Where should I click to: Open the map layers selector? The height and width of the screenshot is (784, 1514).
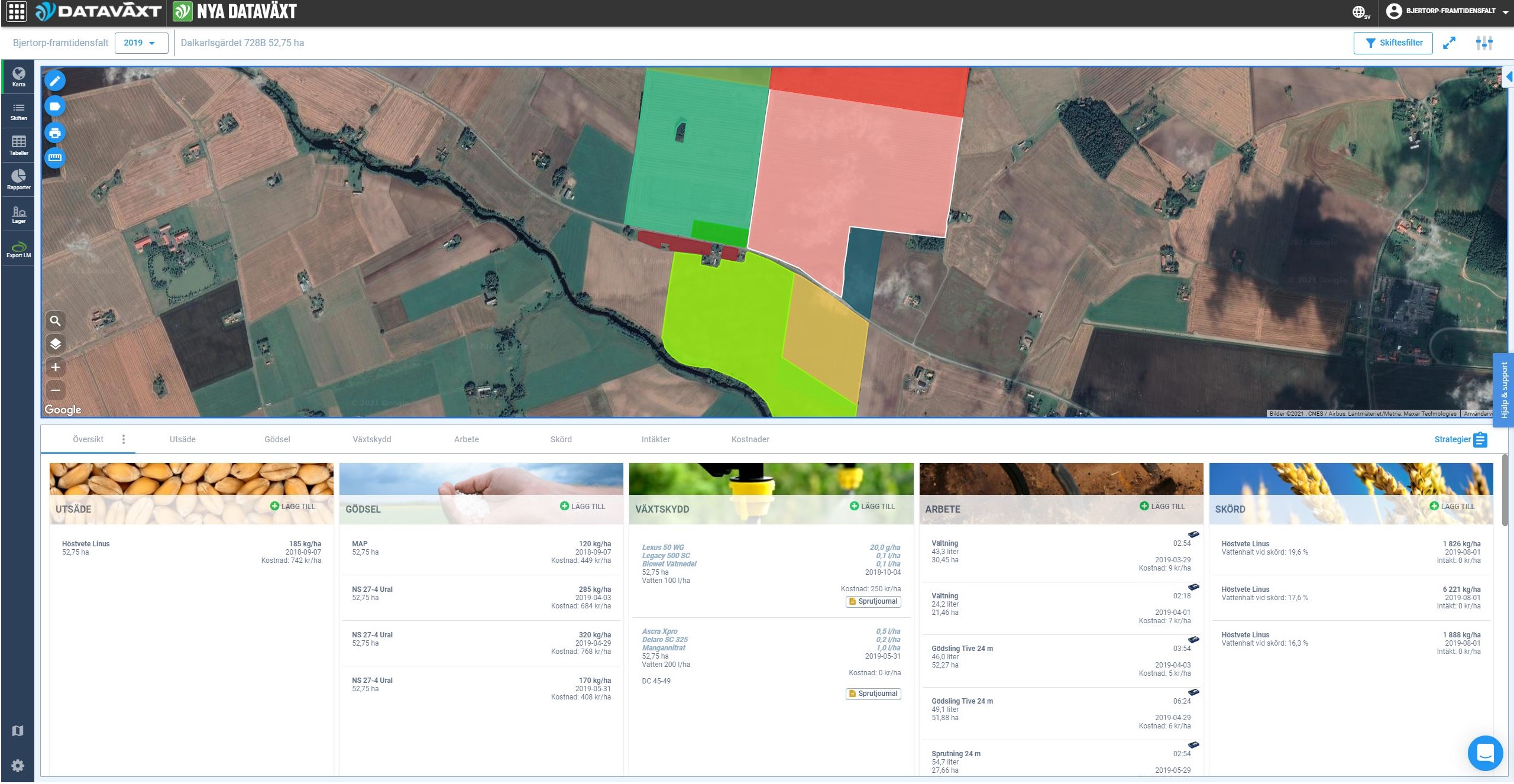(x=55, y=344)
